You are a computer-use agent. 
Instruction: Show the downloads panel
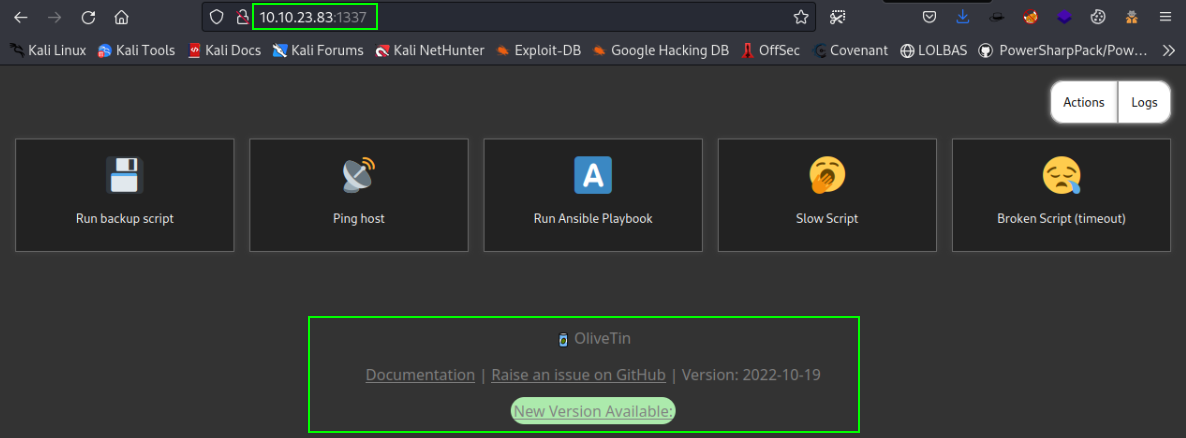[x=963, y=17]
